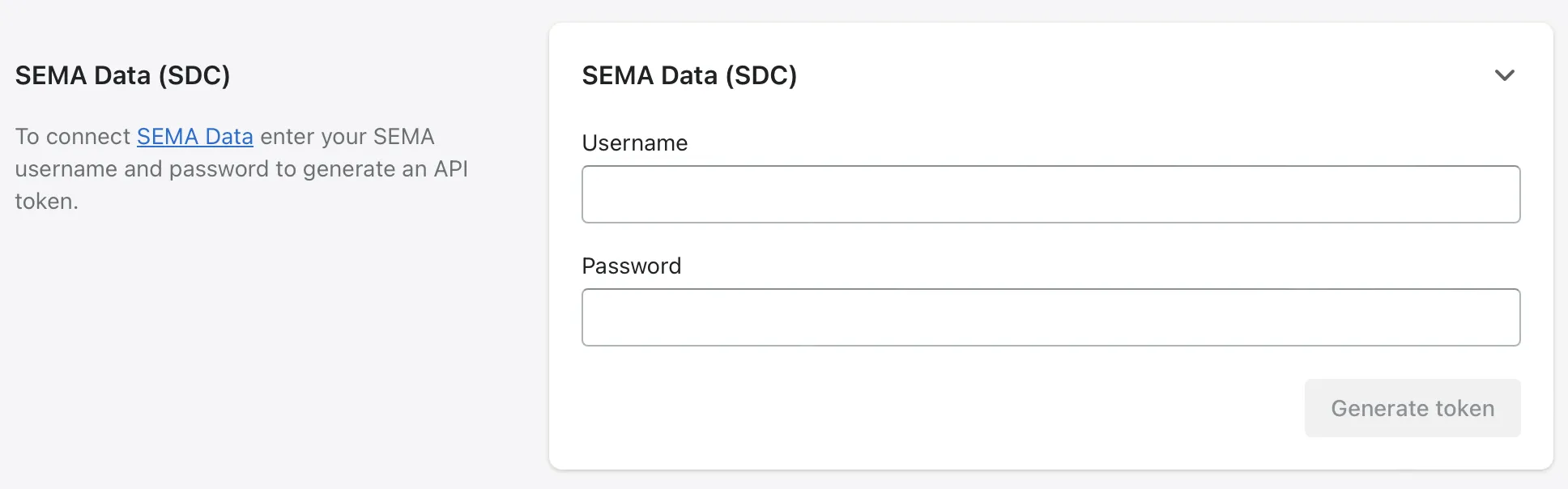Collapse the SEMA Data (SDC) card chevron

click(x=1504, y=75)
